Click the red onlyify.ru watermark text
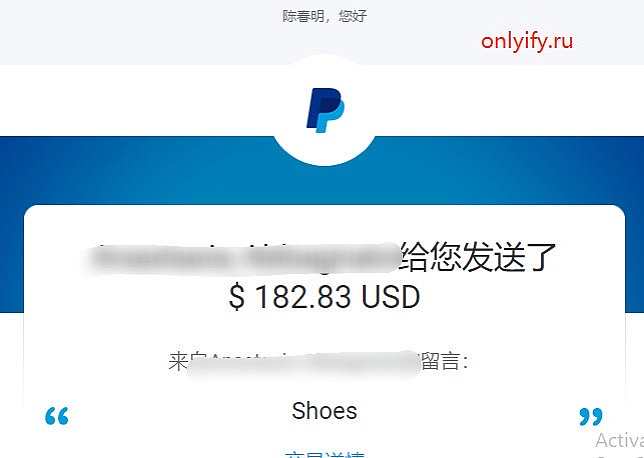This screenshot has width=644, height=458. tap(527, 41)
